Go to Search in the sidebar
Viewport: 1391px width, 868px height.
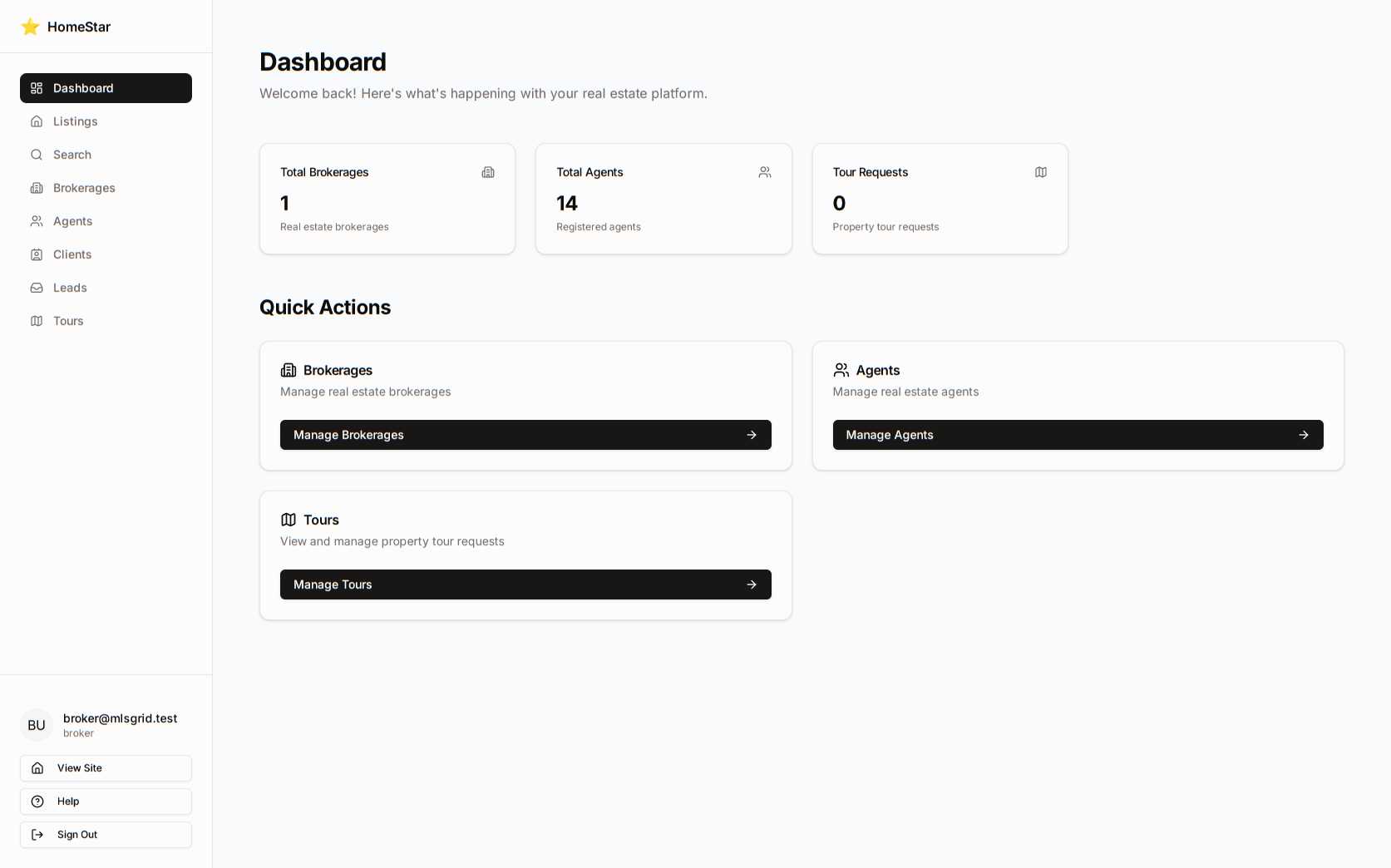[x=72, y=155]
